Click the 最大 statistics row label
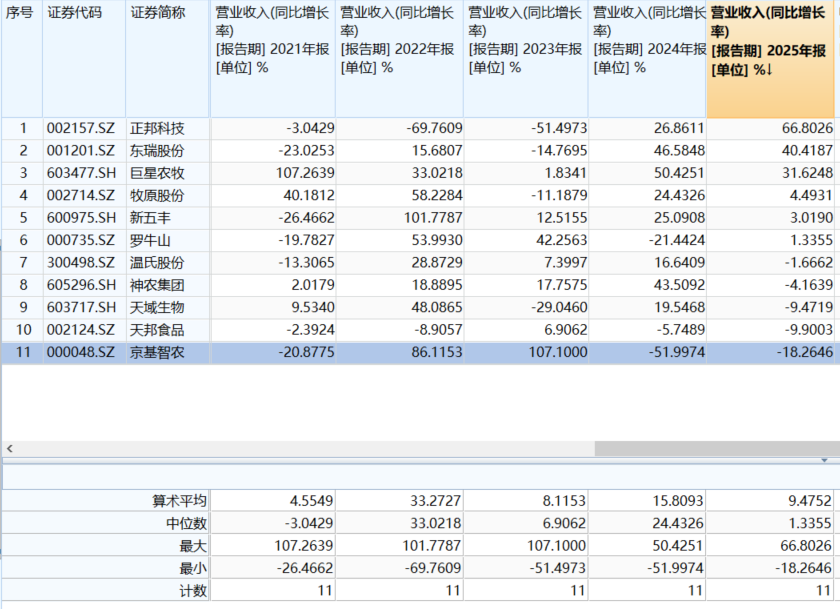The image size is (840, 609). pos(193,546)
